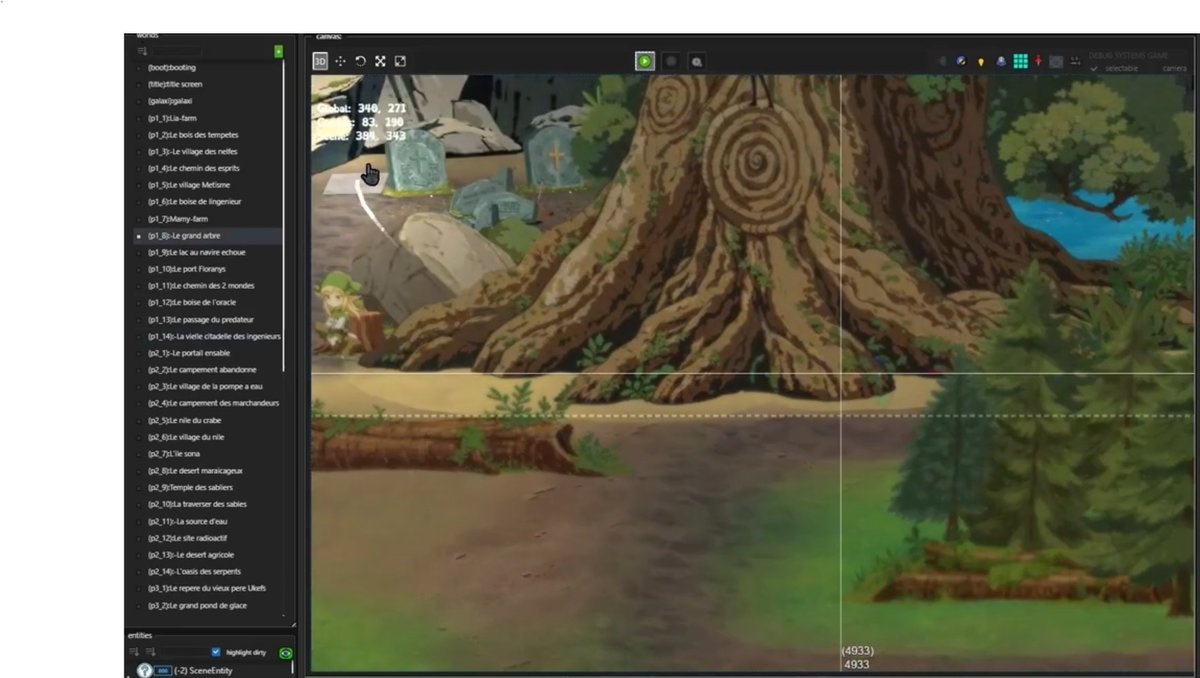Click the globe/physics debug icon

961,61
